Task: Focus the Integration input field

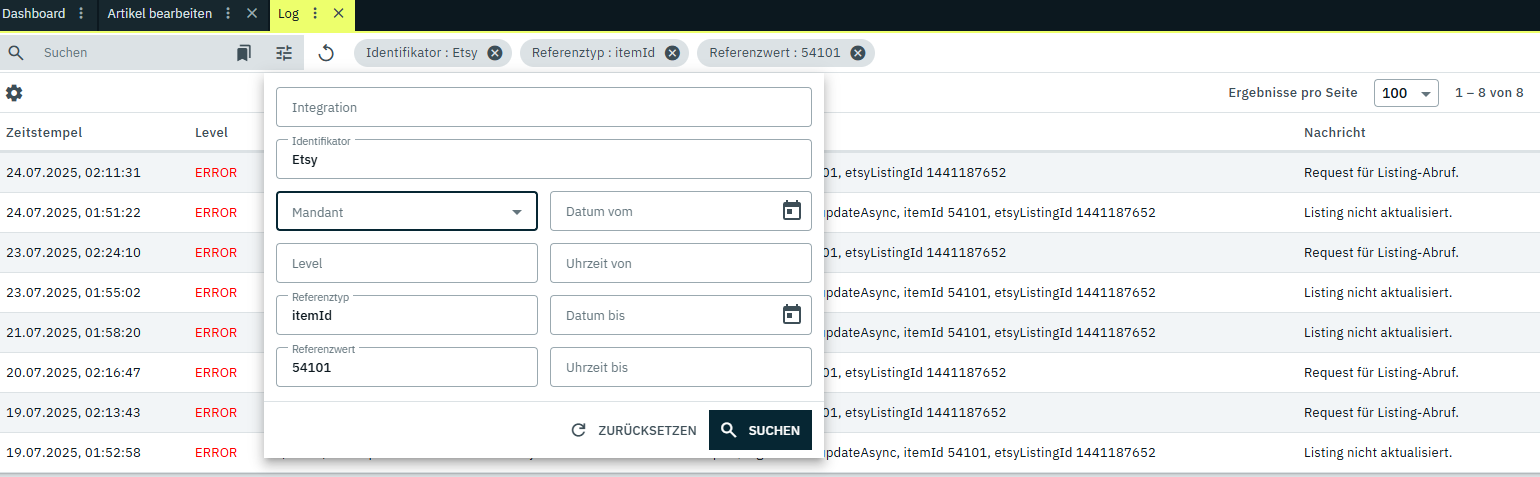Action: click(543, 107)
